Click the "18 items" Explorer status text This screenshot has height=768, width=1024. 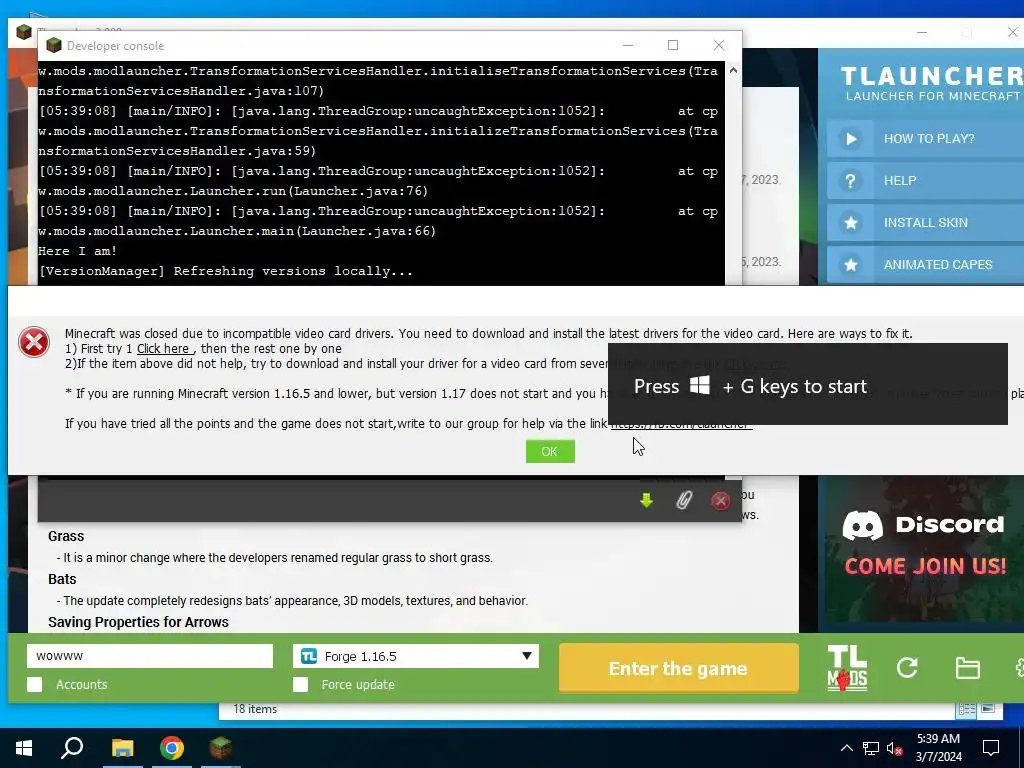click(255, 709)
